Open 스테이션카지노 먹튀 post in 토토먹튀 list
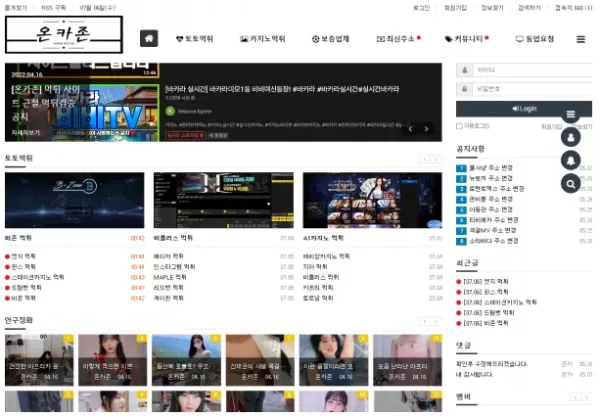Image resolution: width=600 pixels, height=416 pixels. coord(38,277)
